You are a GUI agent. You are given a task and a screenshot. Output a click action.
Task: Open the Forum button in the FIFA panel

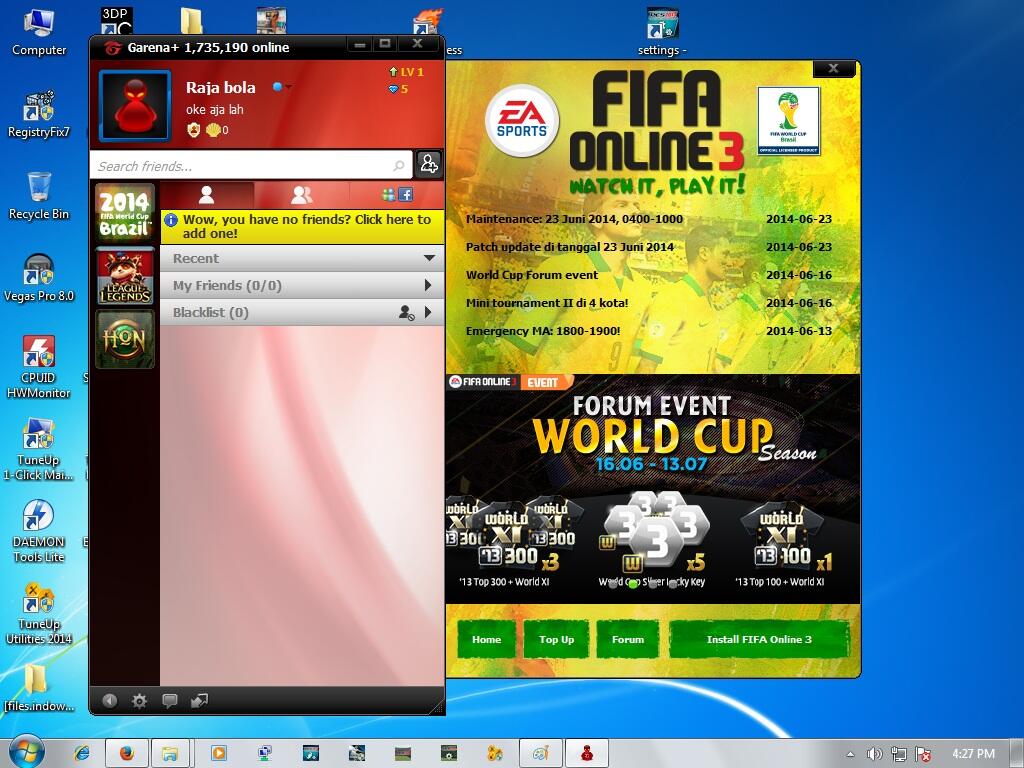tap(628, 639)
